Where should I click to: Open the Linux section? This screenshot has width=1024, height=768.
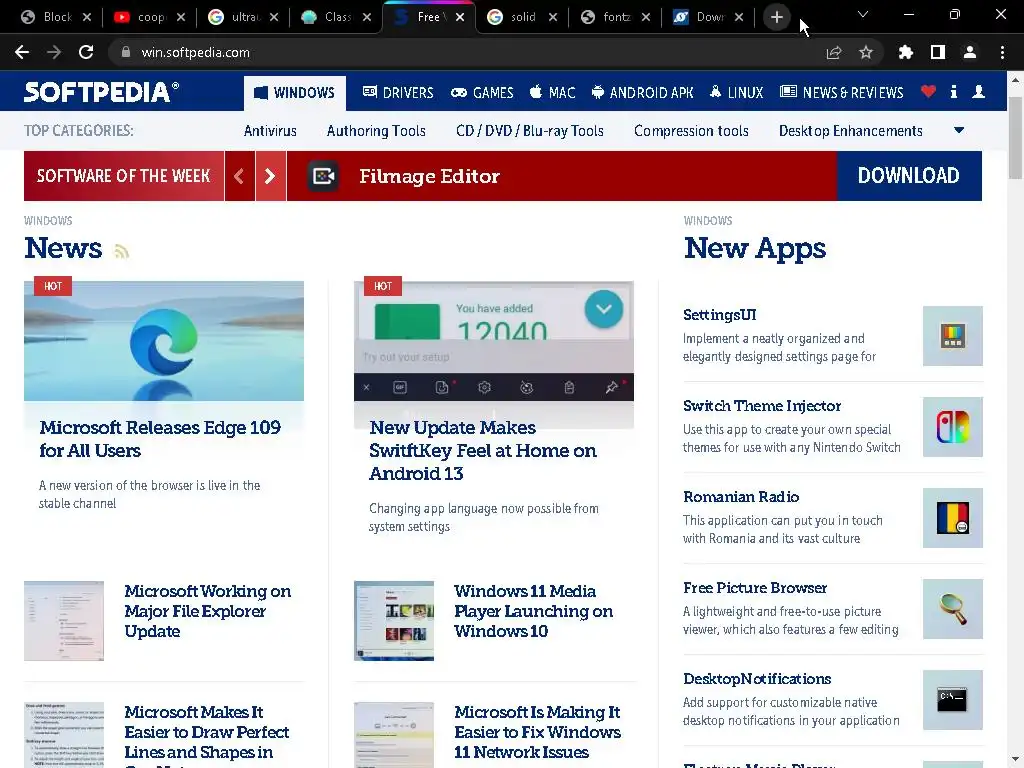pyautogui.click(x=736, y=93)
